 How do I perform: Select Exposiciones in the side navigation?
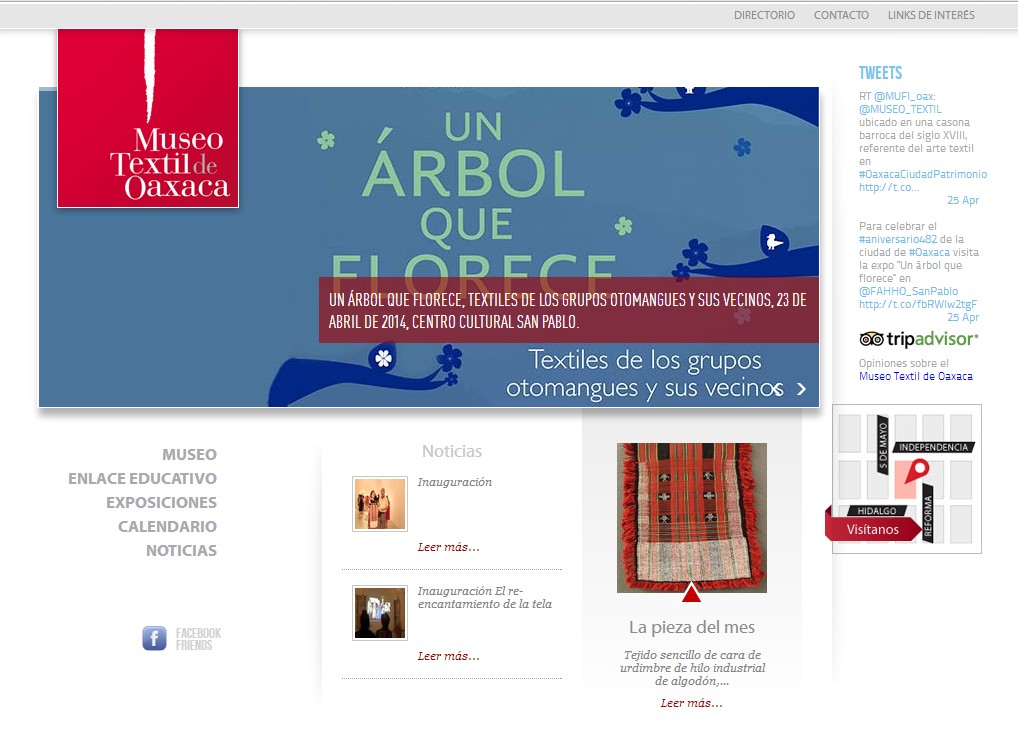click(162, 502)
